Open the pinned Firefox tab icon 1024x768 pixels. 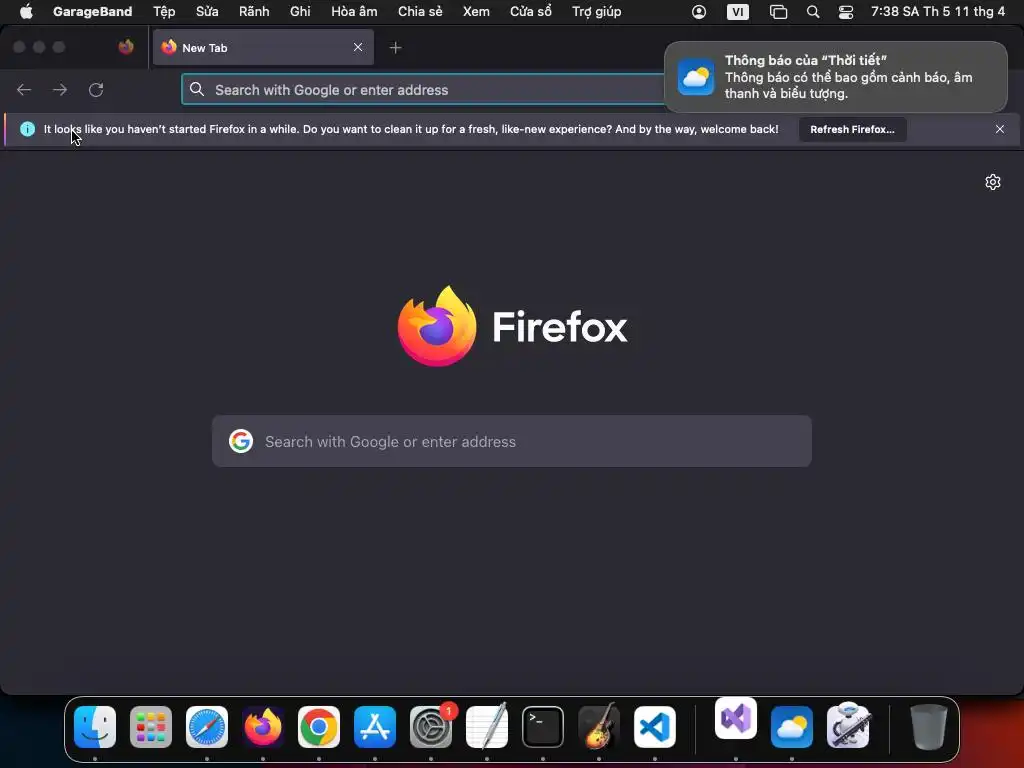click(126, 47)
